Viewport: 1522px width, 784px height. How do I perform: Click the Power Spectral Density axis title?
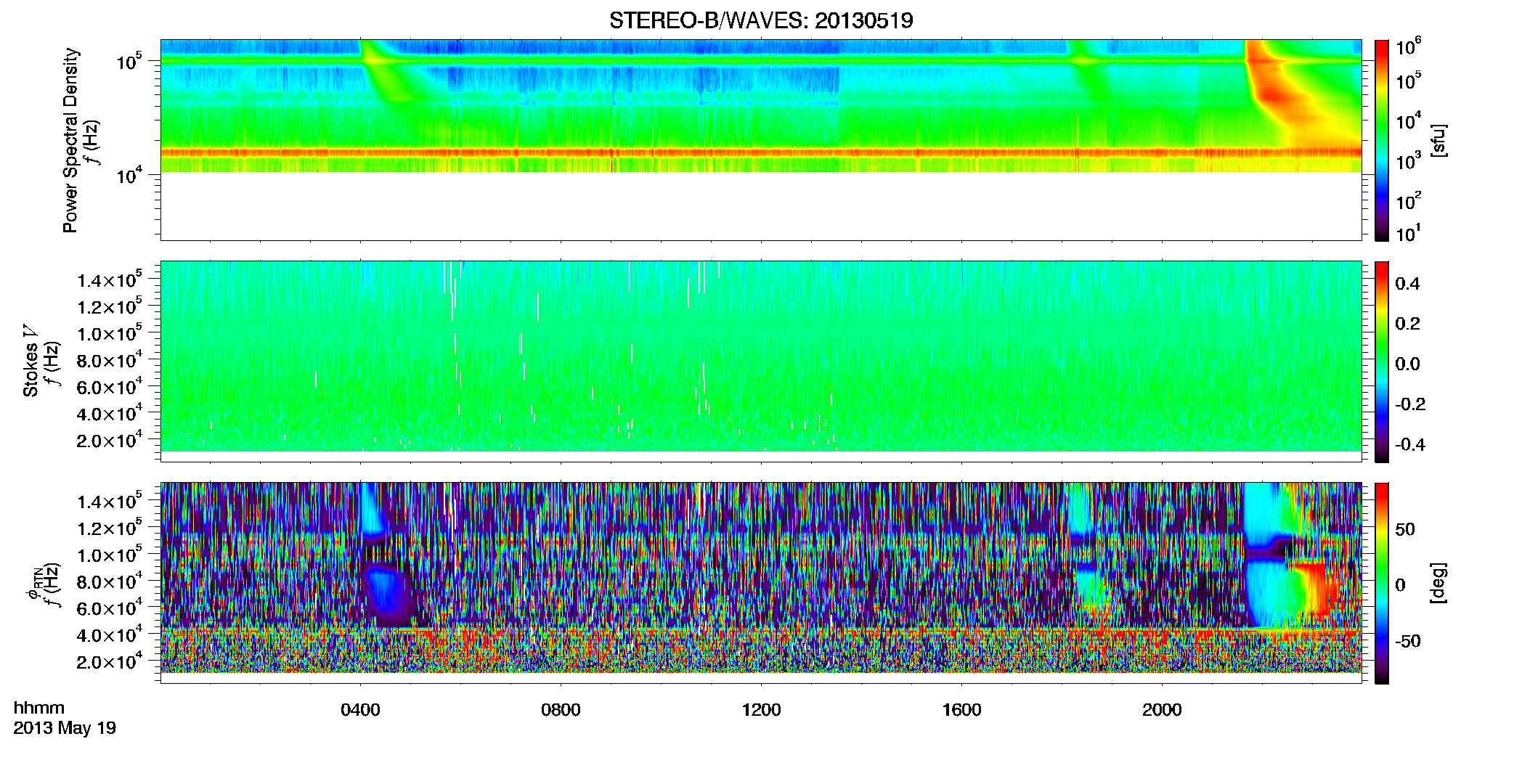pos(70,140)
